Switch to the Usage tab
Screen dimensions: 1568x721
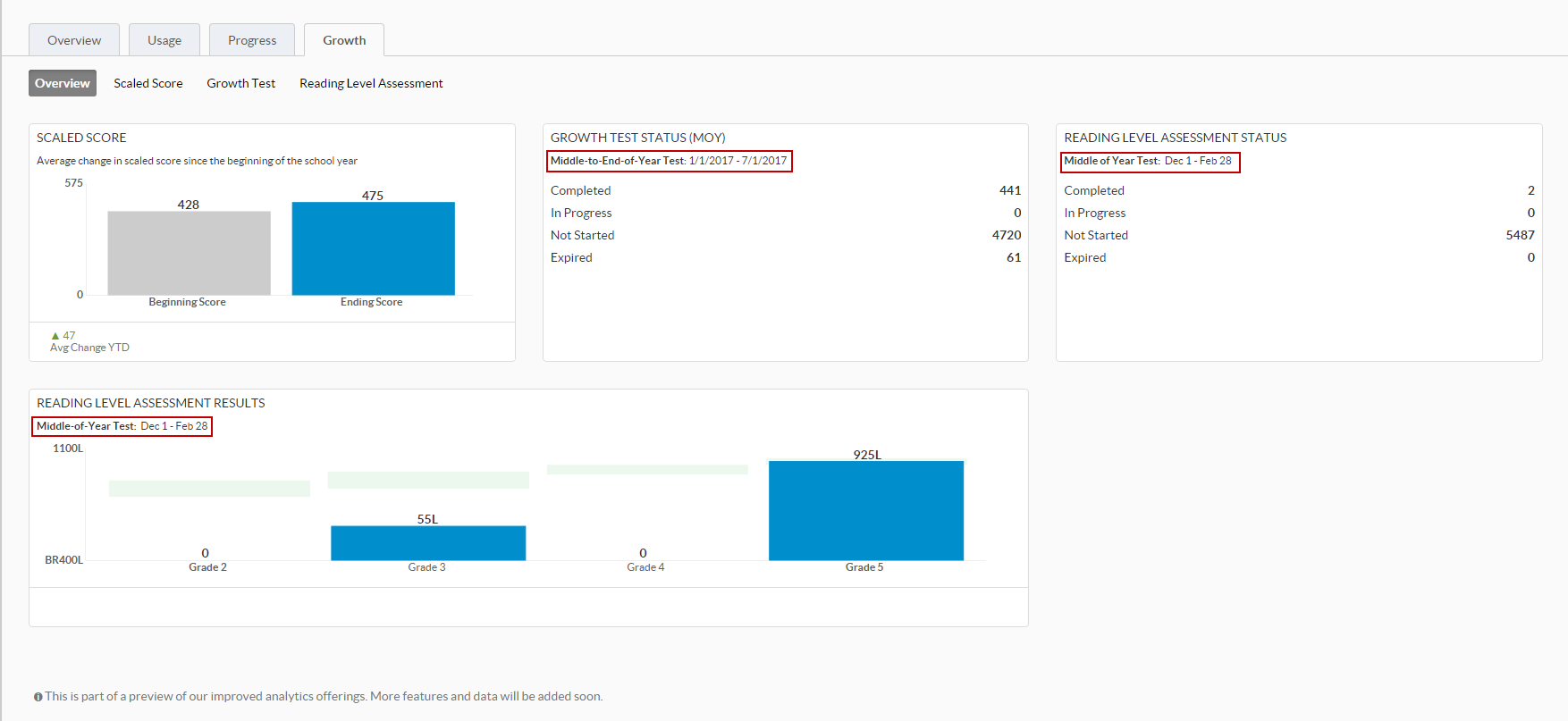click(x=164, y=40)
